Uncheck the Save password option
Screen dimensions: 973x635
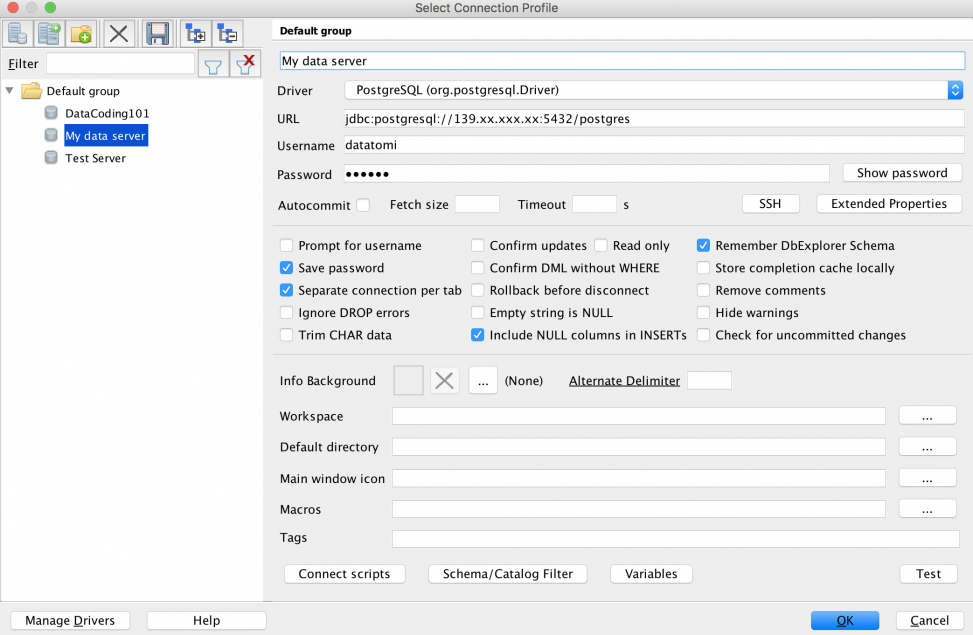point(287,268)
